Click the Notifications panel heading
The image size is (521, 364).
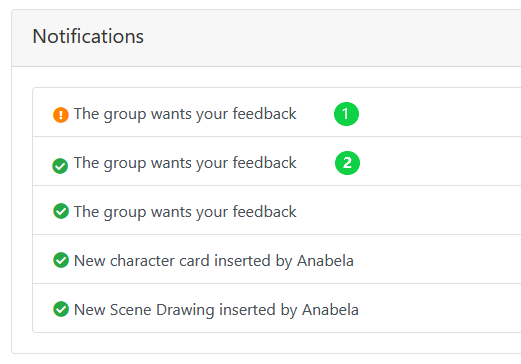(88, 36)
